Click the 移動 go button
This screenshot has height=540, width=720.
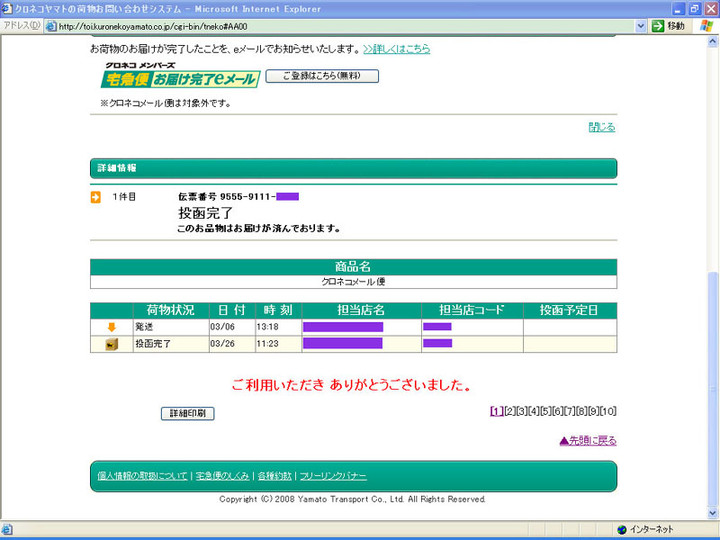point(670,26)
